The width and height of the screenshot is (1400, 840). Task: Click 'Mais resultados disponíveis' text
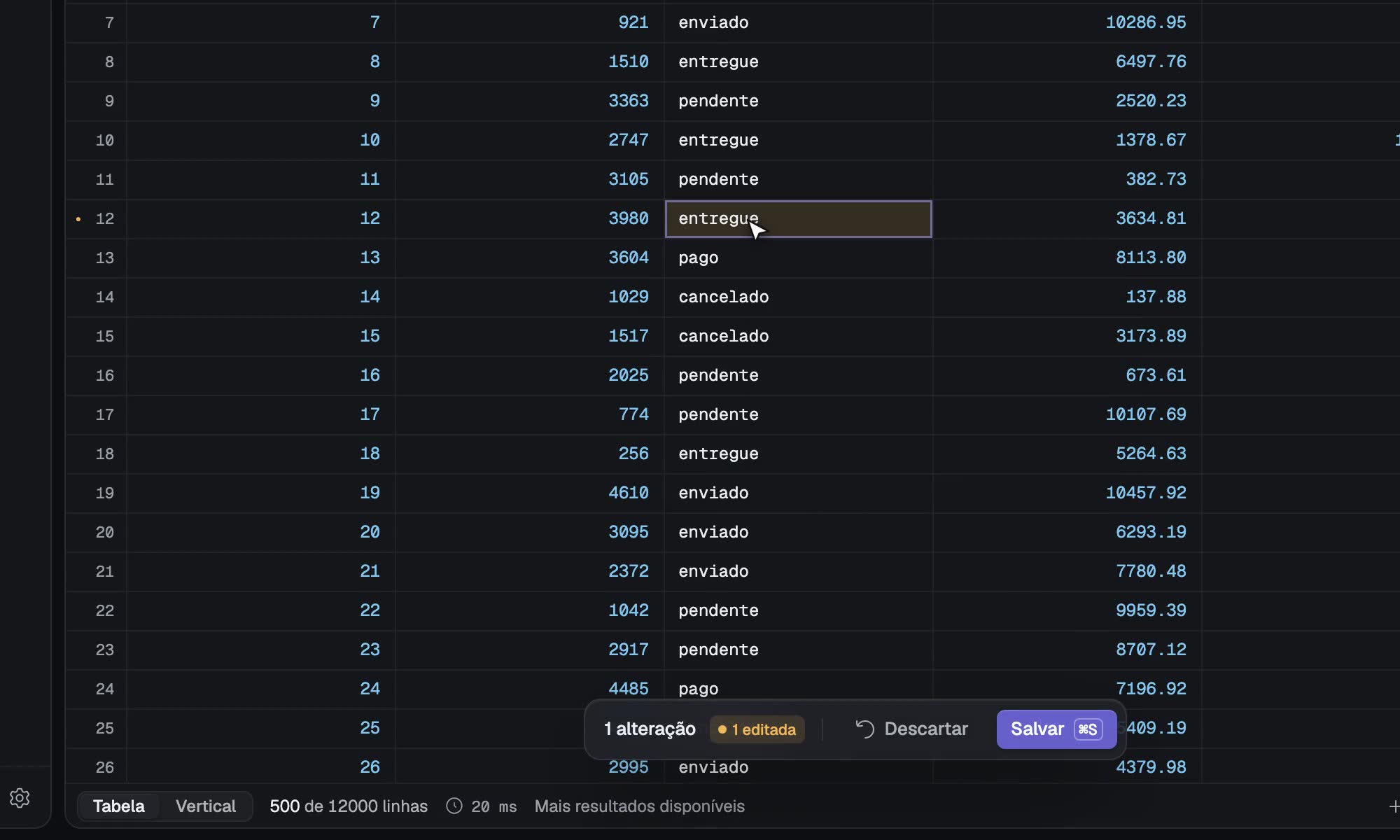click(x=640, y=806)
